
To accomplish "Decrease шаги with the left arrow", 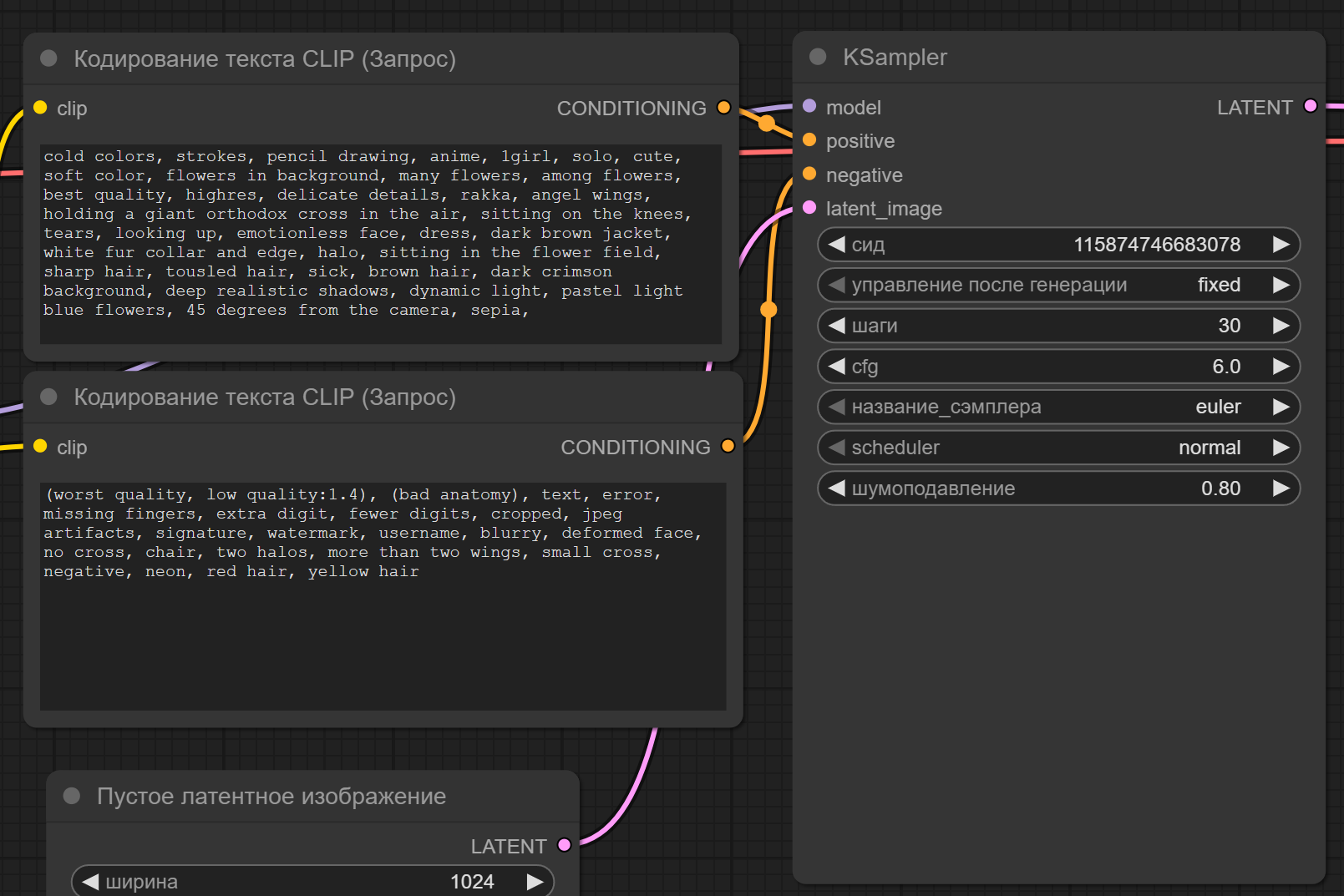I will point(837,326).
